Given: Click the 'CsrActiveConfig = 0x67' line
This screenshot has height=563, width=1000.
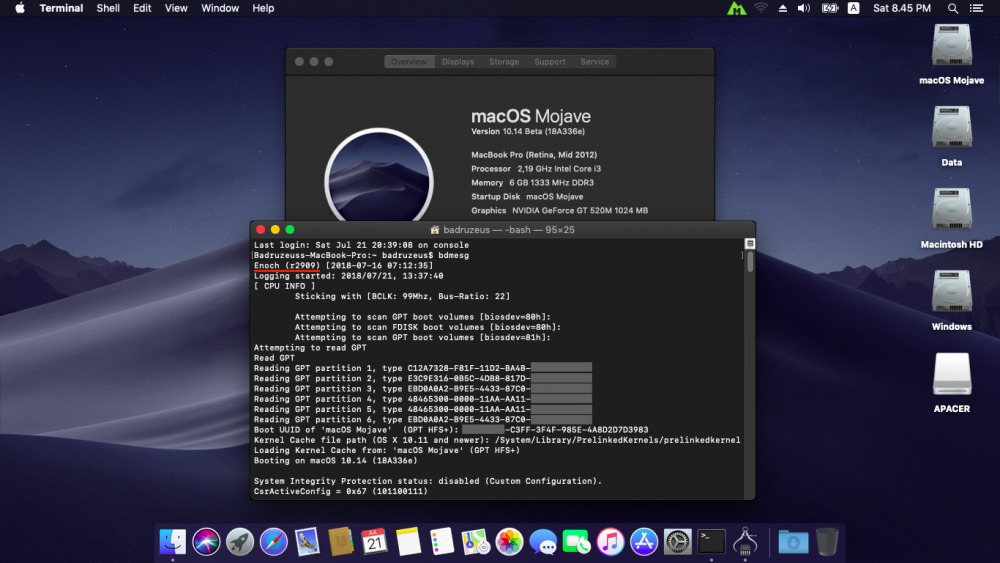Looking at the screenshot, I should coord(341,492).
